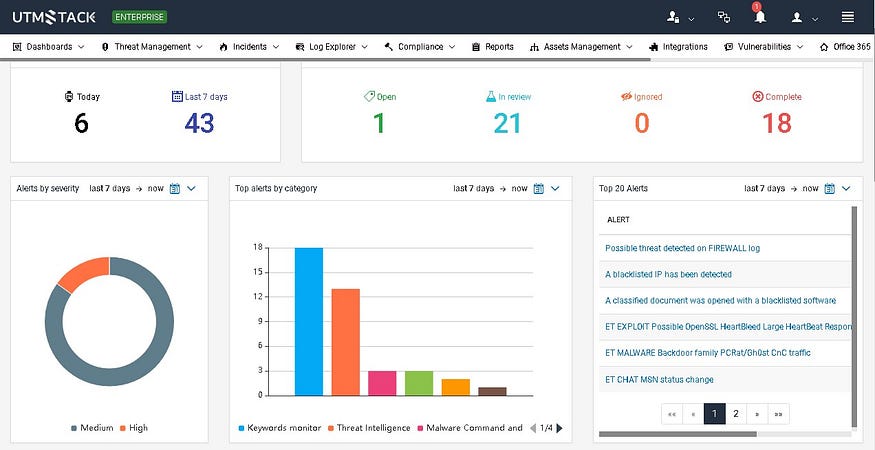
Task: Click the admin user lock icon
Action: (673, 17)
